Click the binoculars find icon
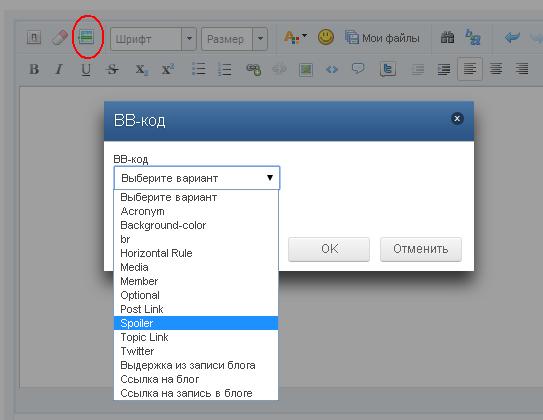This screenshot has width=543, height=420. click(x=447, y=37)
